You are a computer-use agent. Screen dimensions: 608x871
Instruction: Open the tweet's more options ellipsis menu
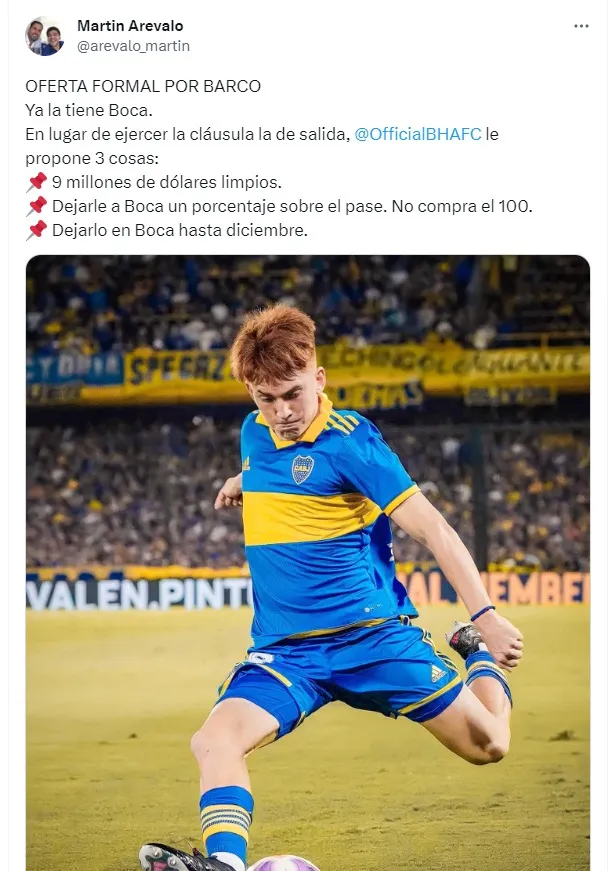581,26
